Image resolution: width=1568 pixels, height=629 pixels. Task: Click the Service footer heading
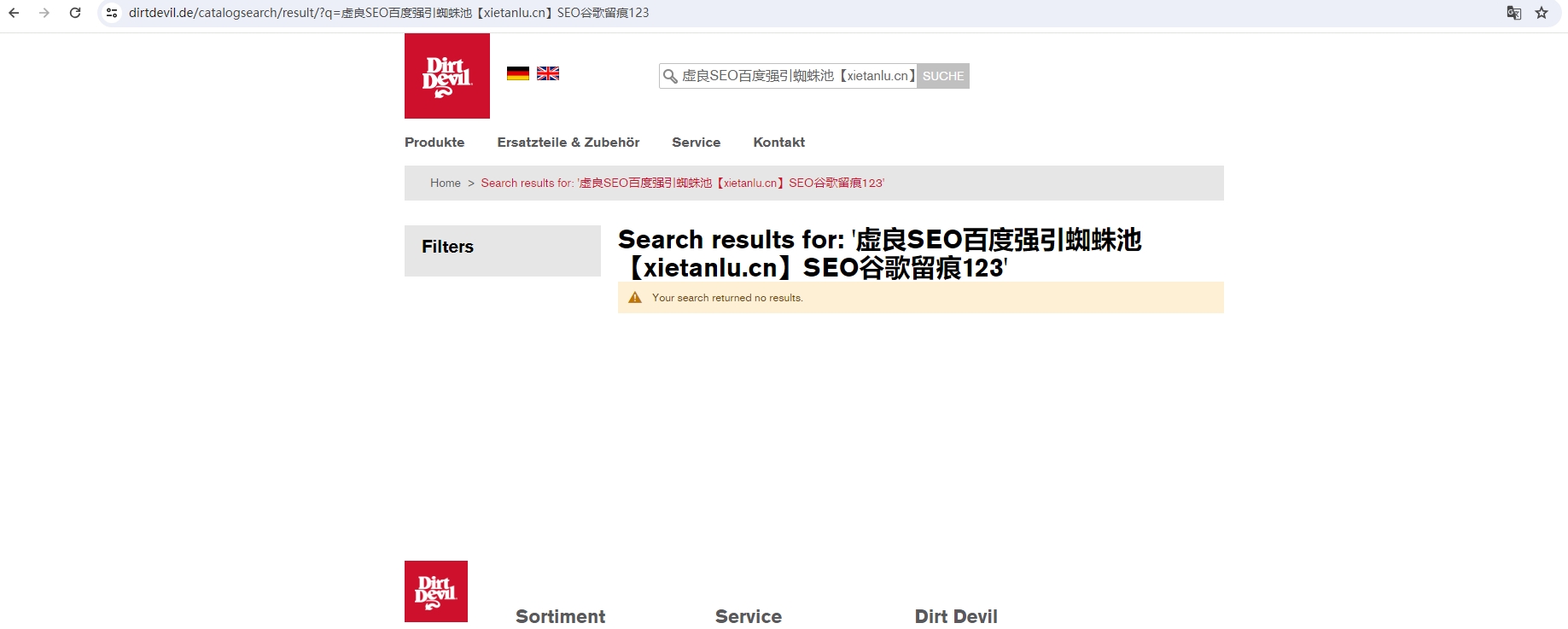(x=749, y=616)
